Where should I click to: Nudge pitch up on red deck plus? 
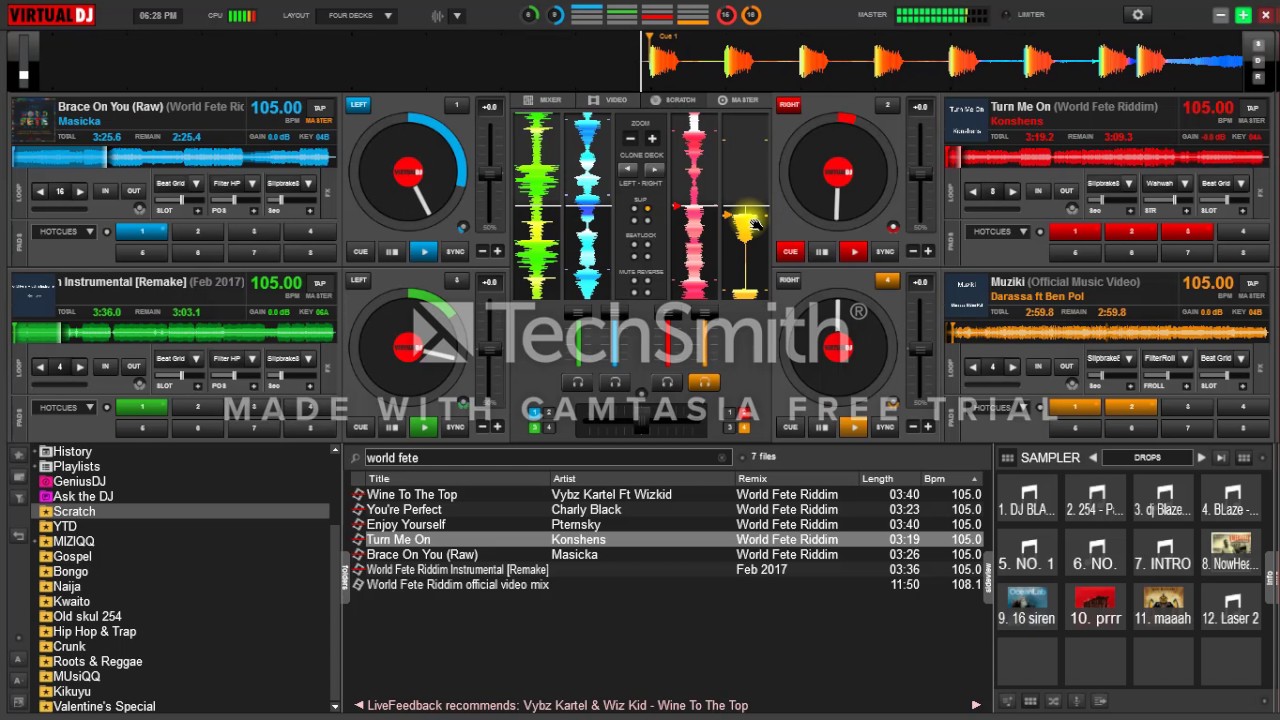tap(928, 251)
